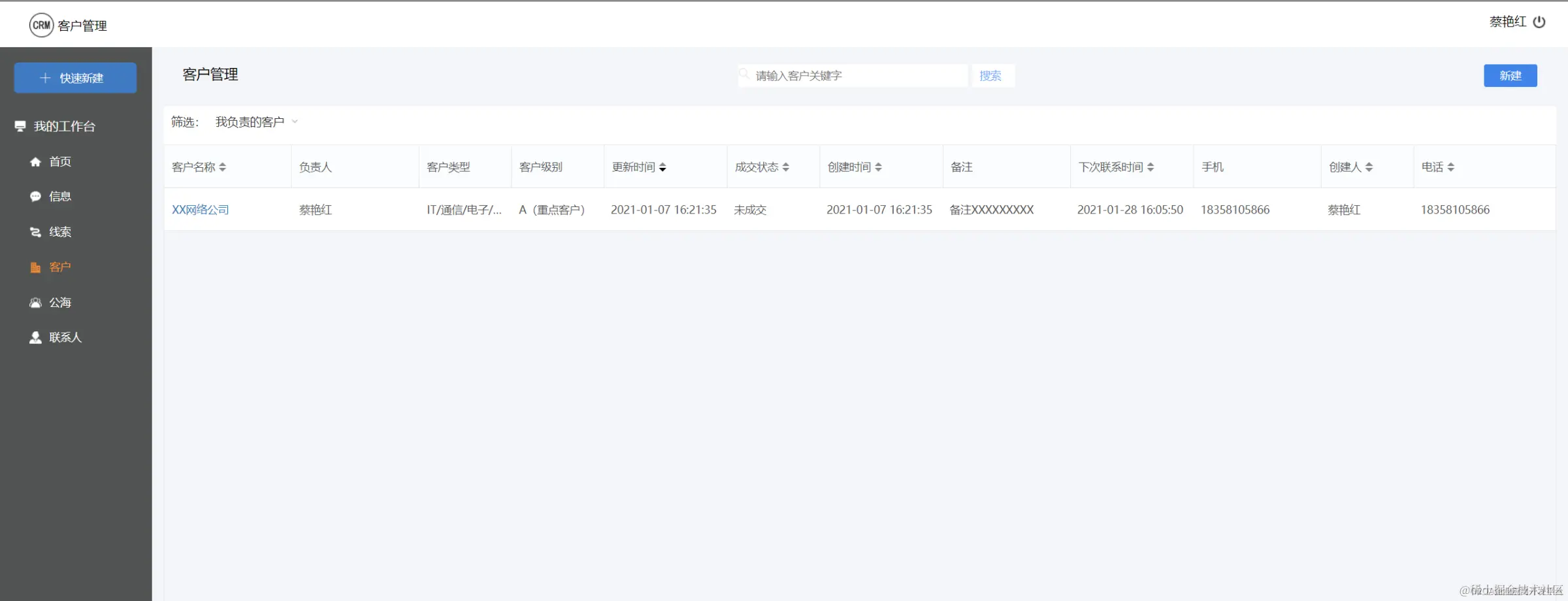Go to 线索 in the sidebar
Screen dimensions: 1568x601
coord(60,232)
